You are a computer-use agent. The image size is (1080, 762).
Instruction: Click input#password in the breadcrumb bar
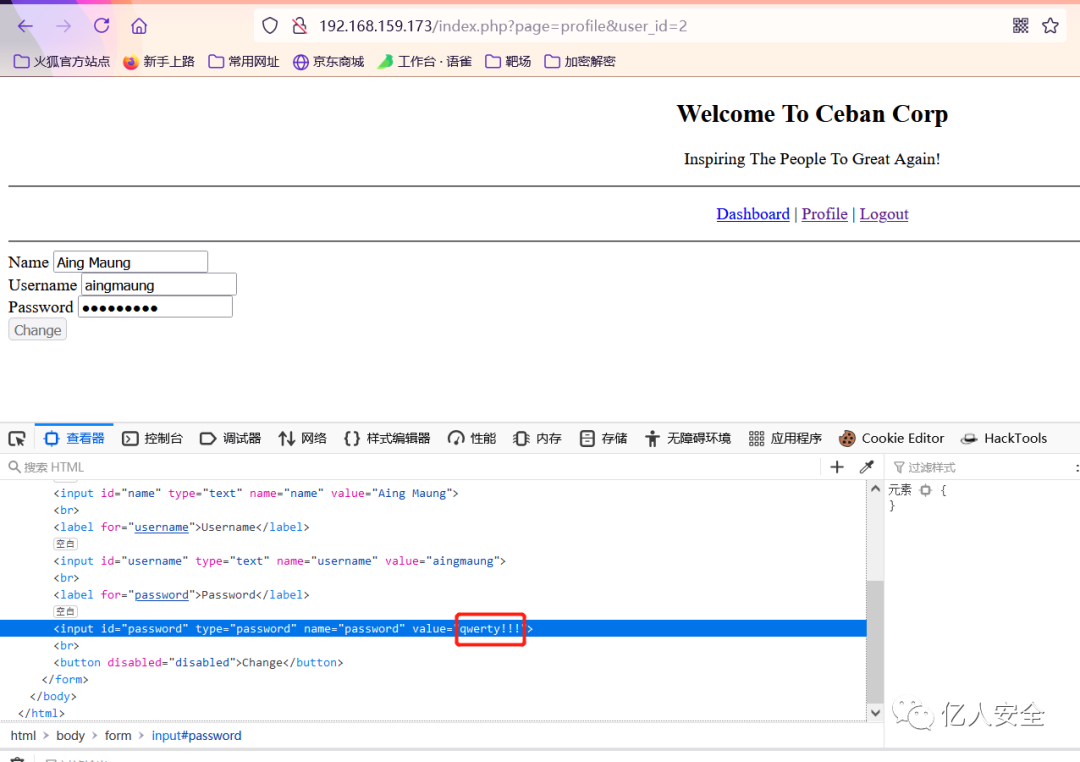coord(196,736)
